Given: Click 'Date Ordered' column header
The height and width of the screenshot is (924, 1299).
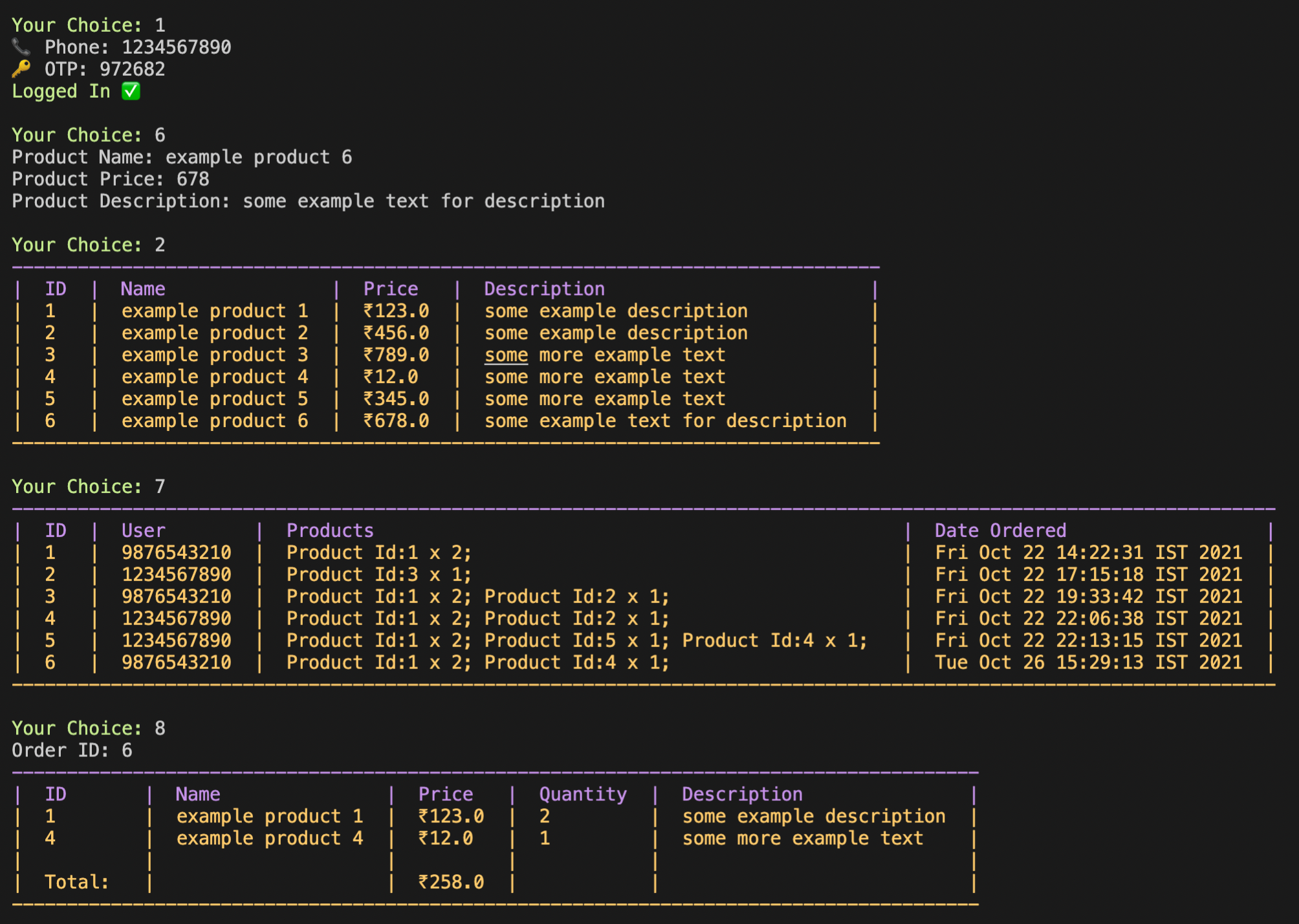Looking at the screenshot, I should click(x=999, y=531).
